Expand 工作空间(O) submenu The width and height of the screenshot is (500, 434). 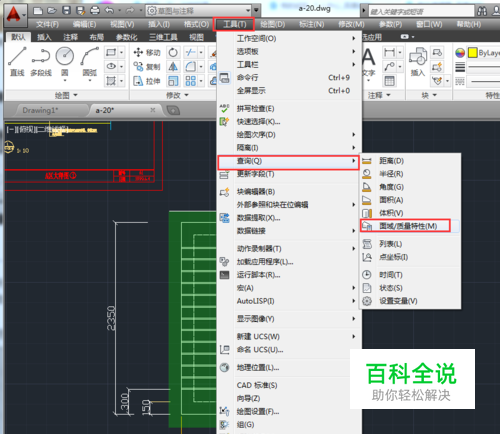(x=289, y=39)
